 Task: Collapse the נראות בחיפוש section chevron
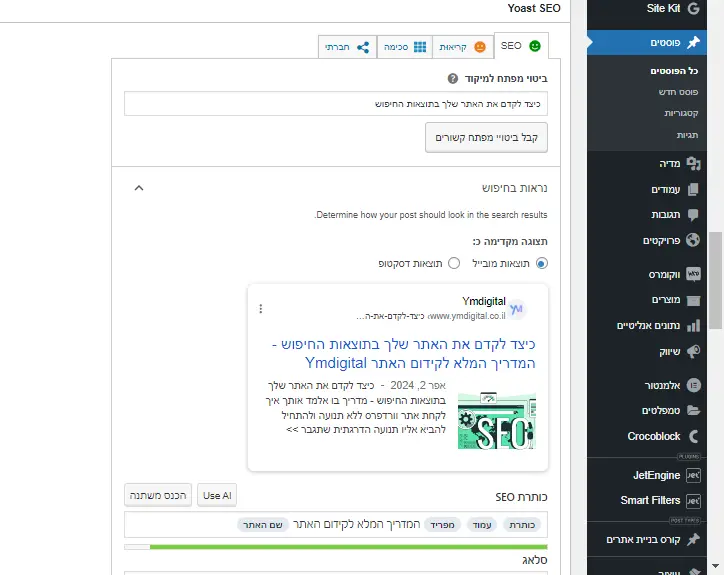139,188
